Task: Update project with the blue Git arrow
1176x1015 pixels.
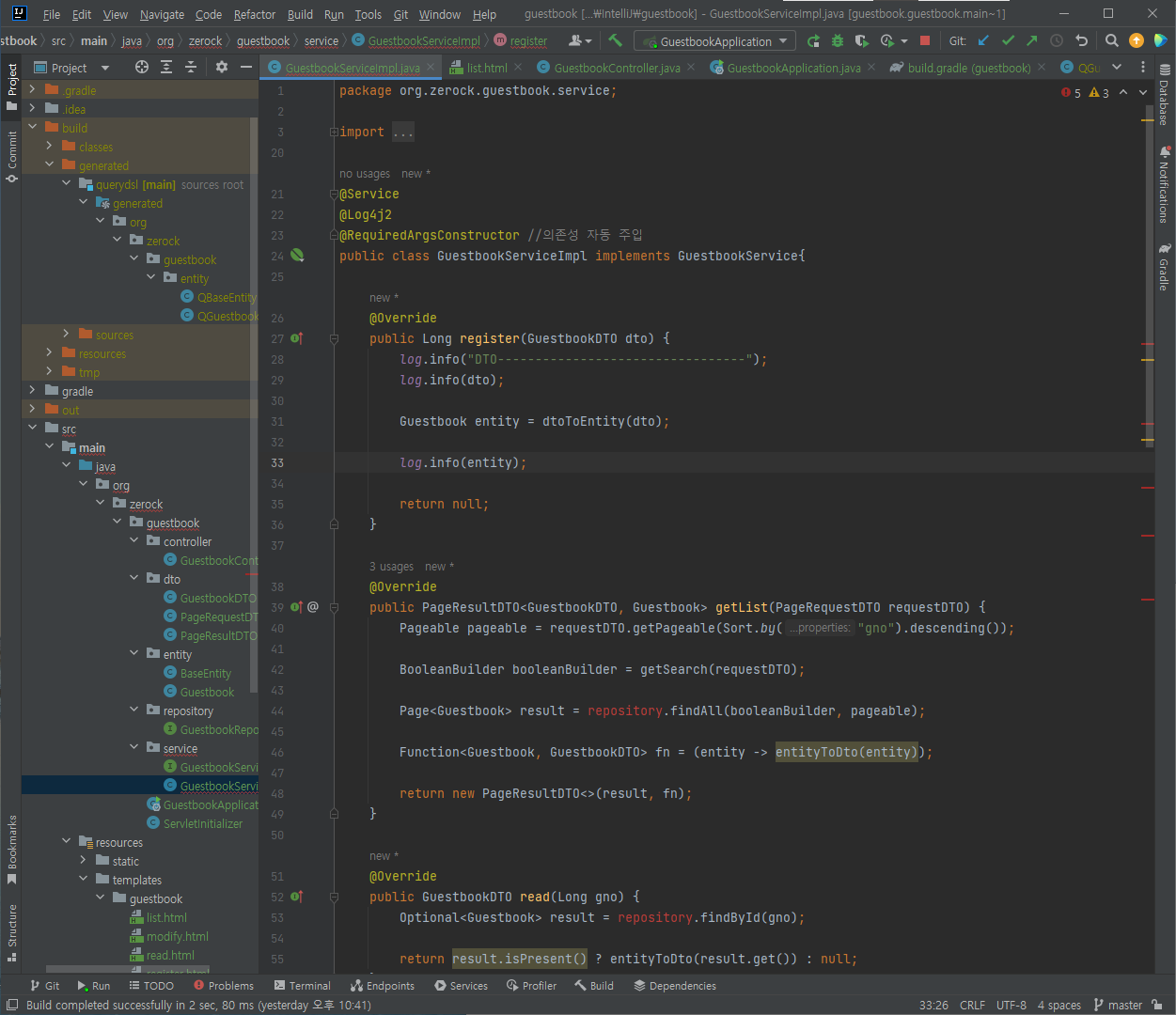Action: tap(983, 40)
